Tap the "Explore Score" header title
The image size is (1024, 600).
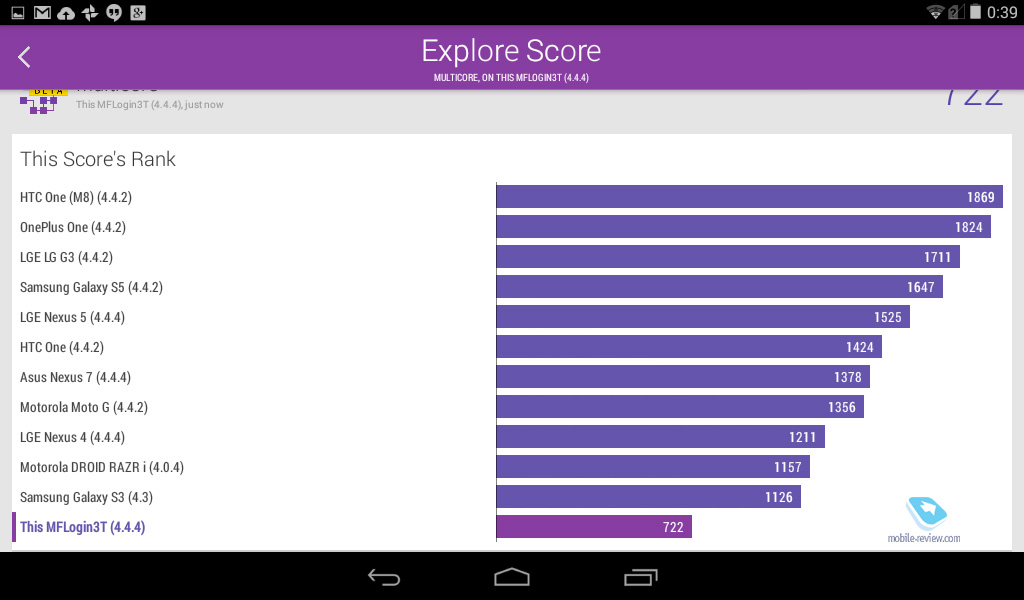click(x=511, y=51)
